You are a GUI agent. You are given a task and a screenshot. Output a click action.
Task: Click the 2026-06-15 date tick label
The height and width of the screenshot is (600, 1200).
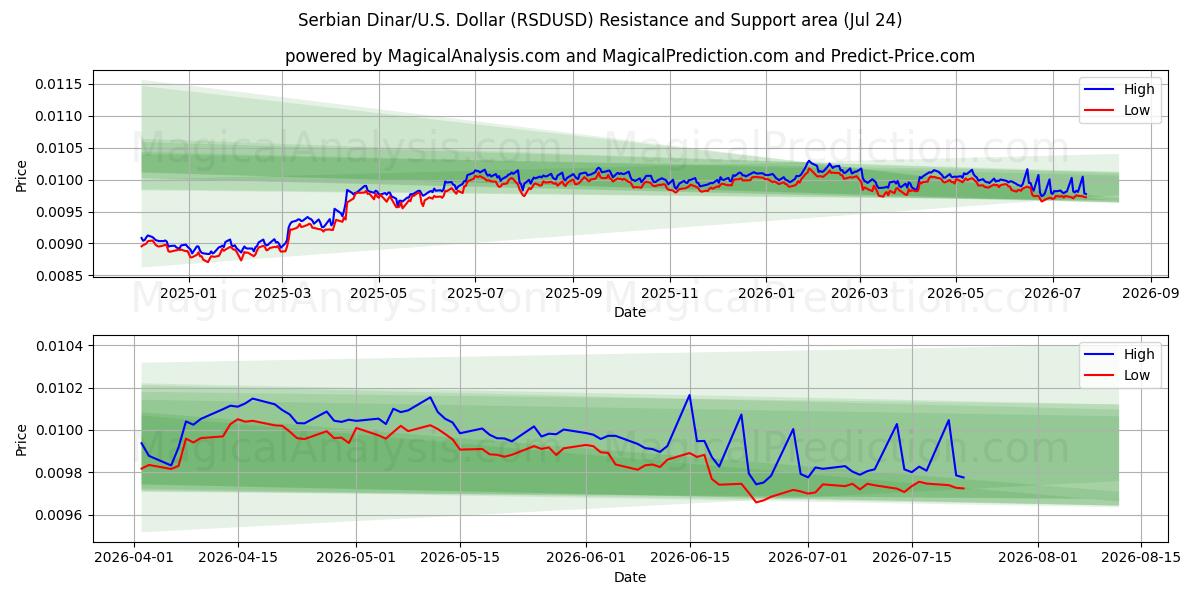pos(689,558)
